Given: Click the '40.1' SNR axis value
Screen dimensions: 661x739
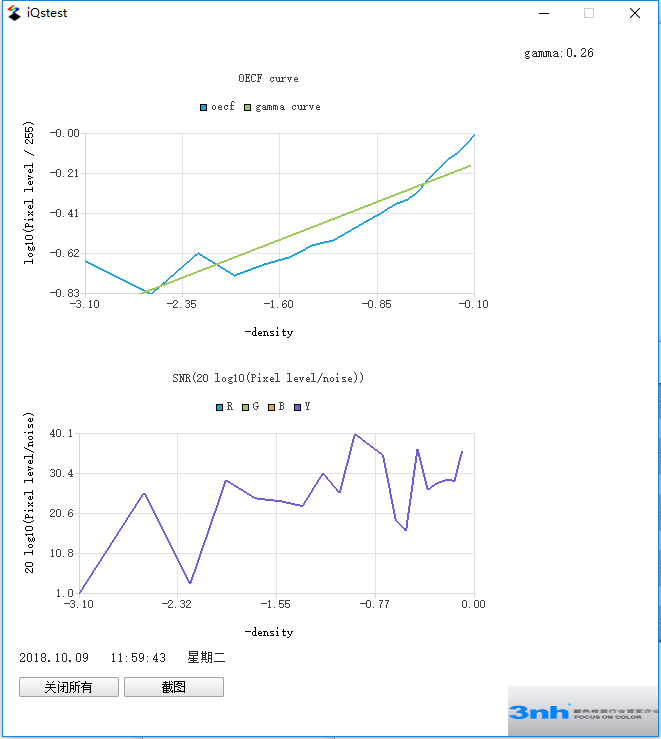Looking at the screenshot, I should 62,433.
